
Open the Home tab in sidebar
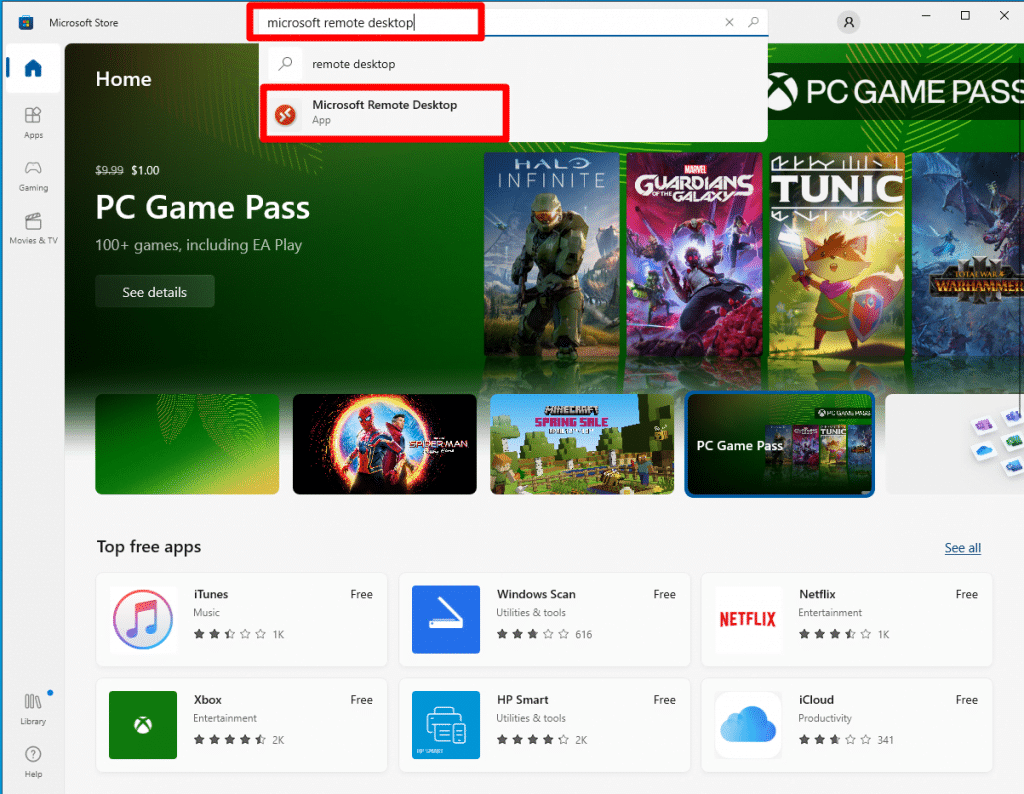coord(33,69)
